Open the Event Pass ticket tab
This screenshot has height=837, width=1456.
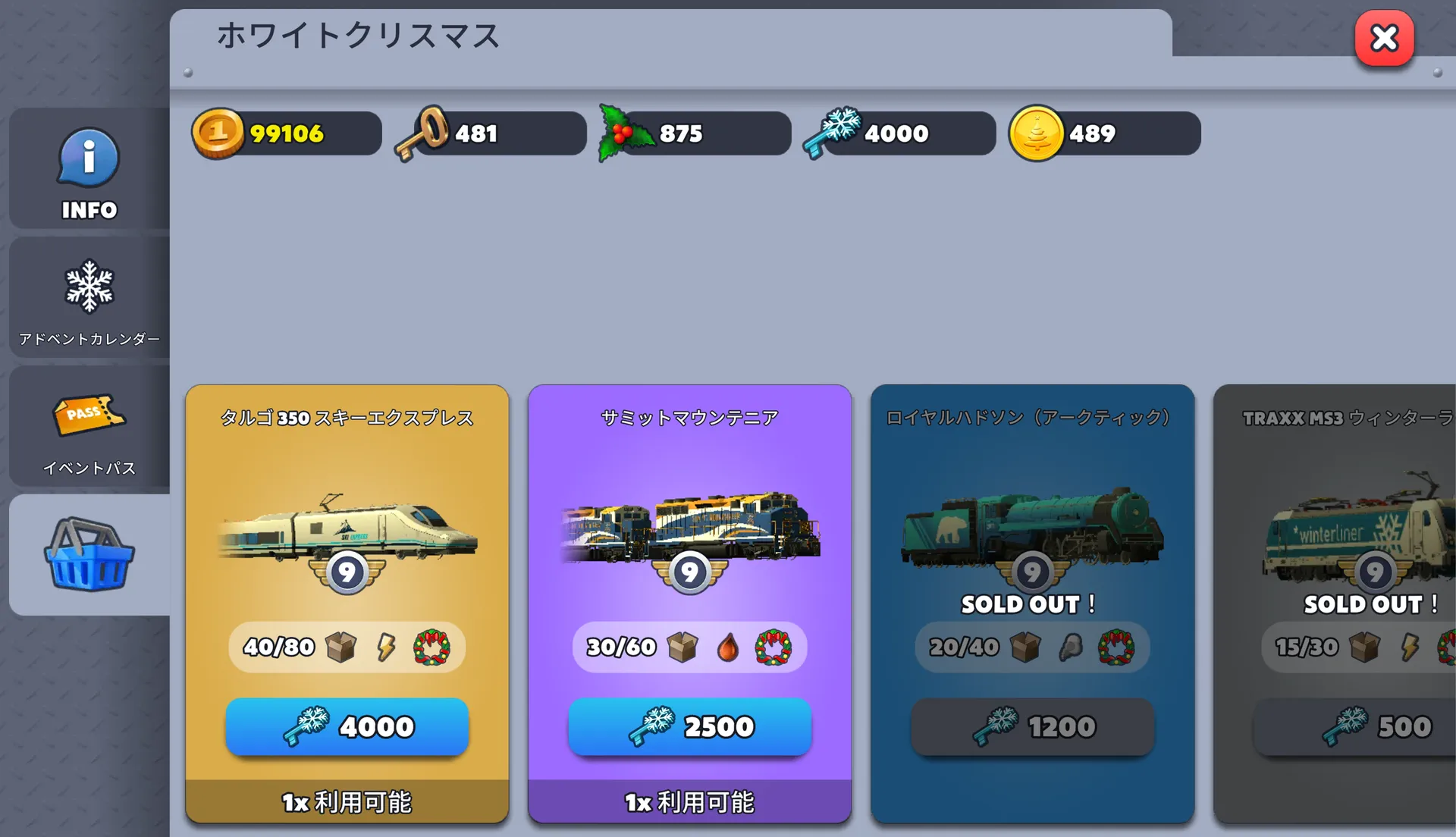(89, 426)
